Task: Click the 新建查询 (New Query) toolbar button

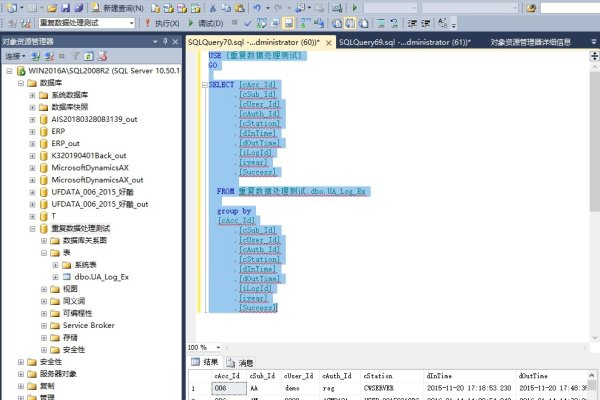Action: (120, 7)
